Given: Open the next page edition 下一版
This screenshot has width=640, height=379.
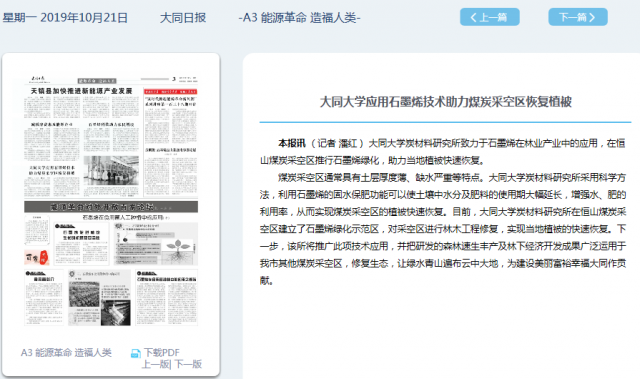Looking at the screenshot, I should [x=188, y=364].
